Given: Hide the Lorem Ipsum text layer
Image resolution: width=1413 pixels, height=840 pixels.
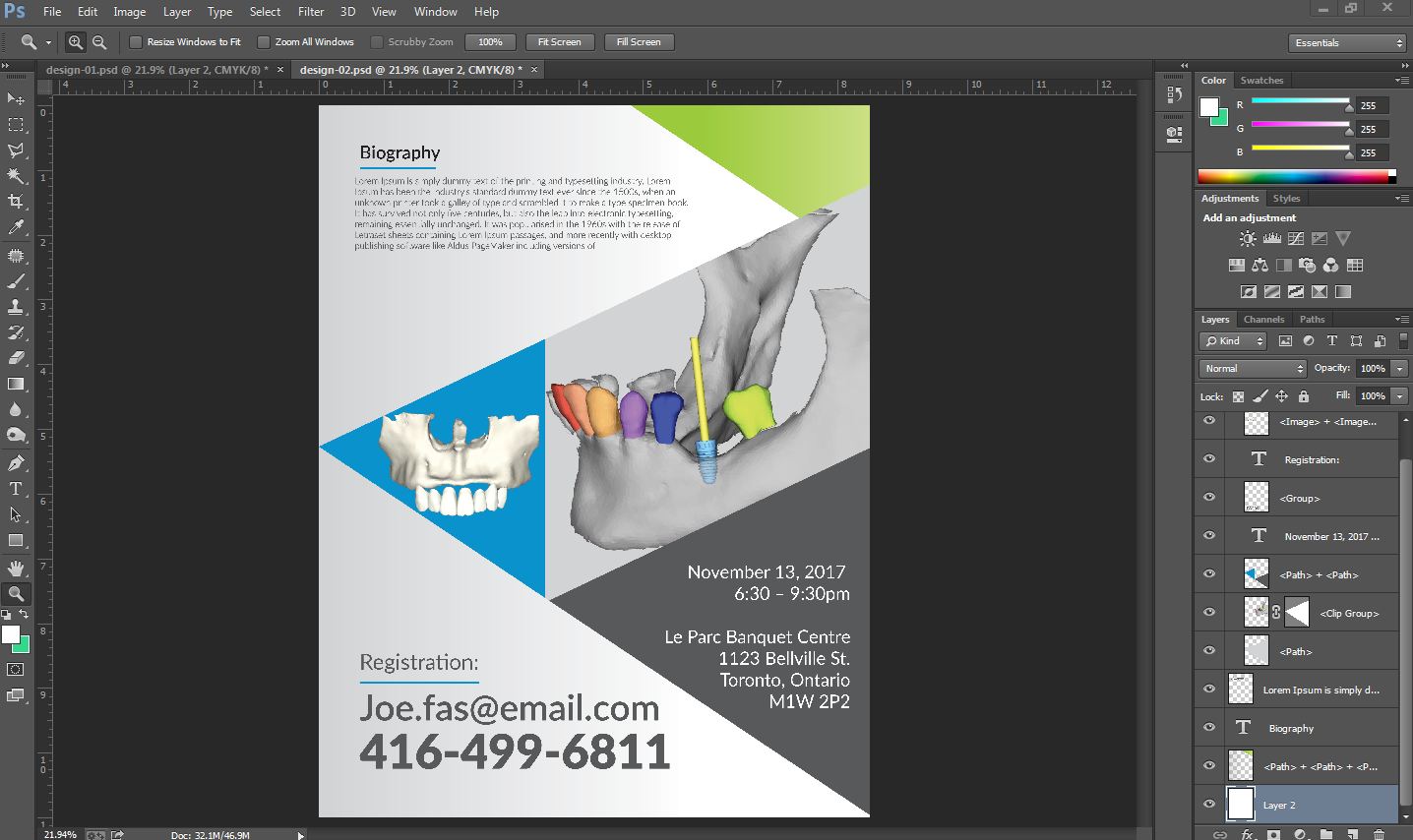Looking at the screenshot, I should (1209, 689).
